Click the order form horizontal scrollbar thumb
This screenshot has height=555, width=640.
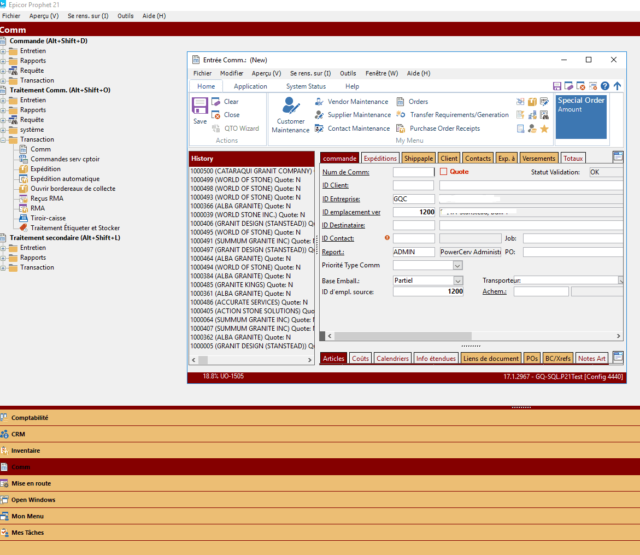point(403,336)
